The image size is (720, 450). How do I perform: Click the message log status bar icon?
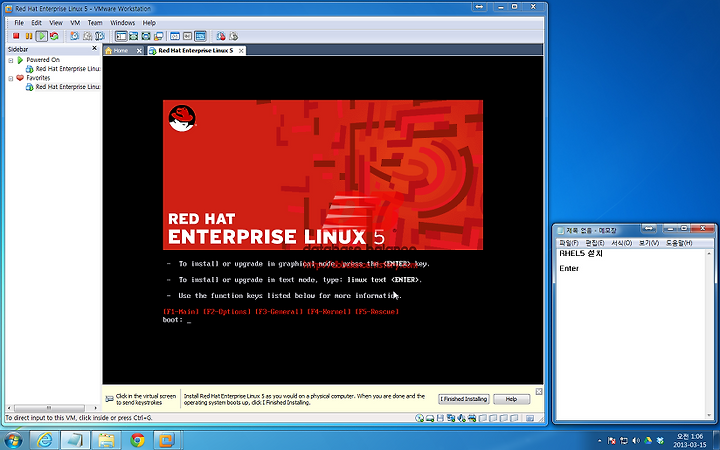[x=530, y=418]
